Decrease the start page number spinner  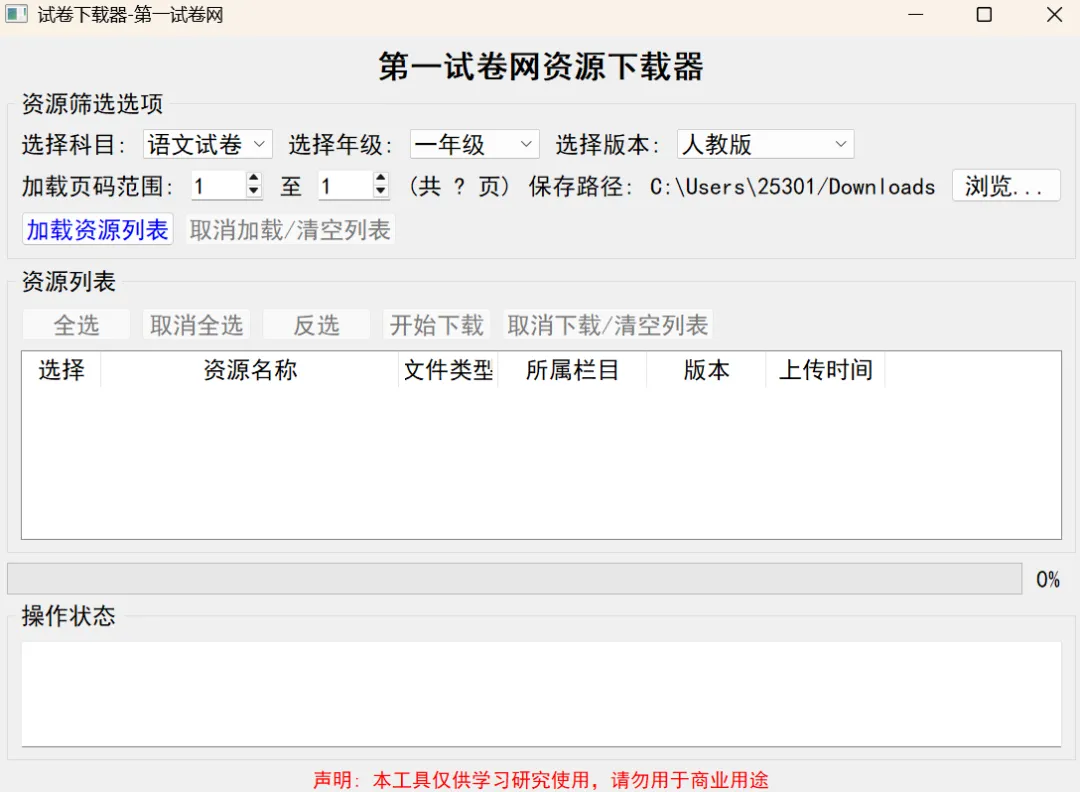254,191
